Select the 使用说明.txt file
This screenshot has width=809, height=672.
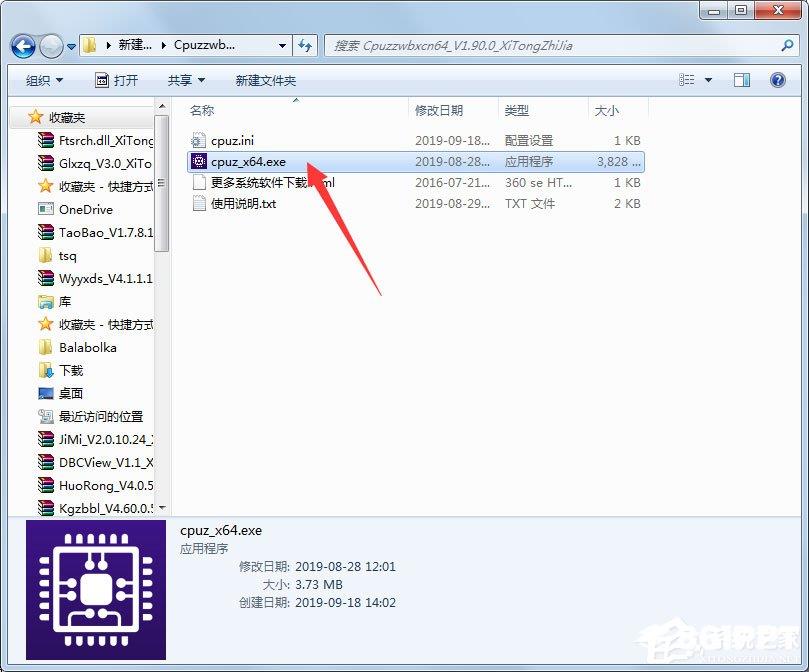tap(415, 204)
